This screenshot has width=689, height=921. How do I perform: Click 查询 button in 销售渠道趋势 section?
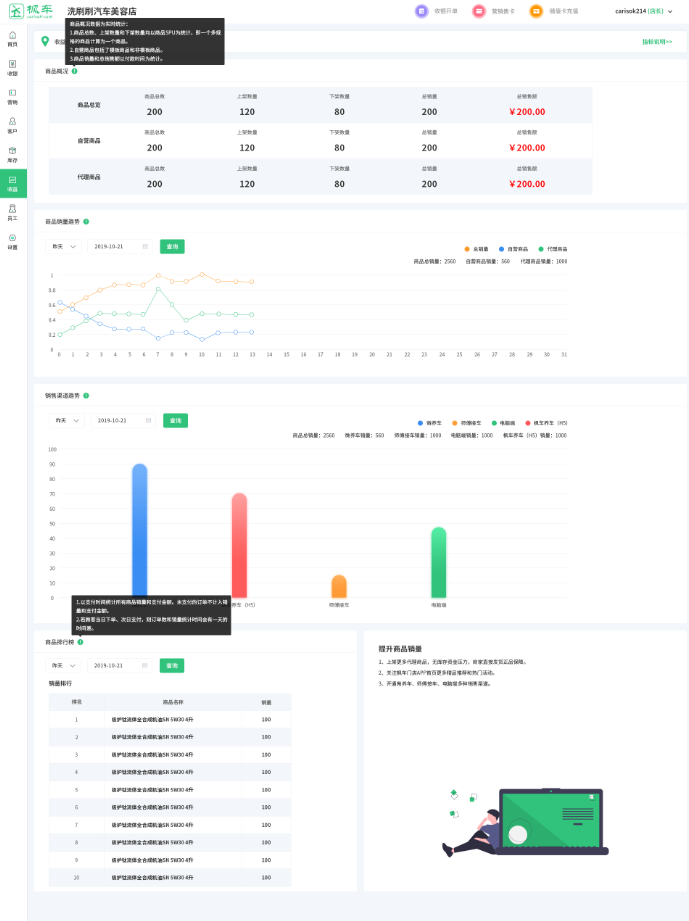[174, 421]
